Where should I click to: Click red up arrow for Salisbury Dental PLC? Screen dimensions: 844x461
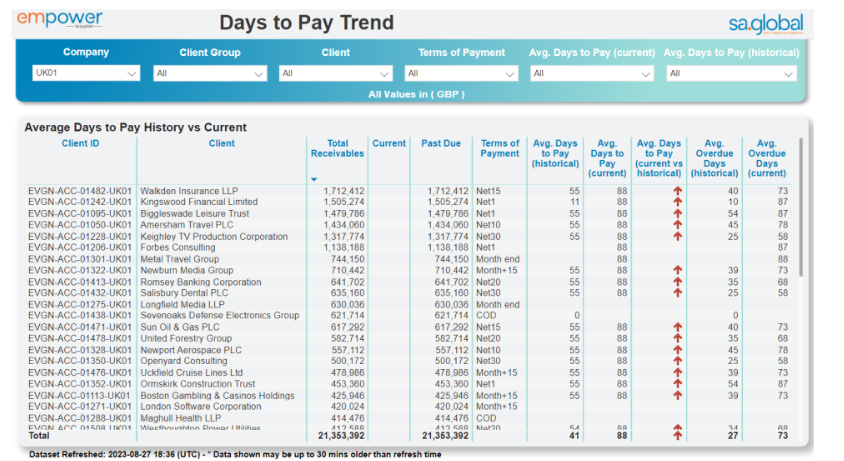(678, 293)
